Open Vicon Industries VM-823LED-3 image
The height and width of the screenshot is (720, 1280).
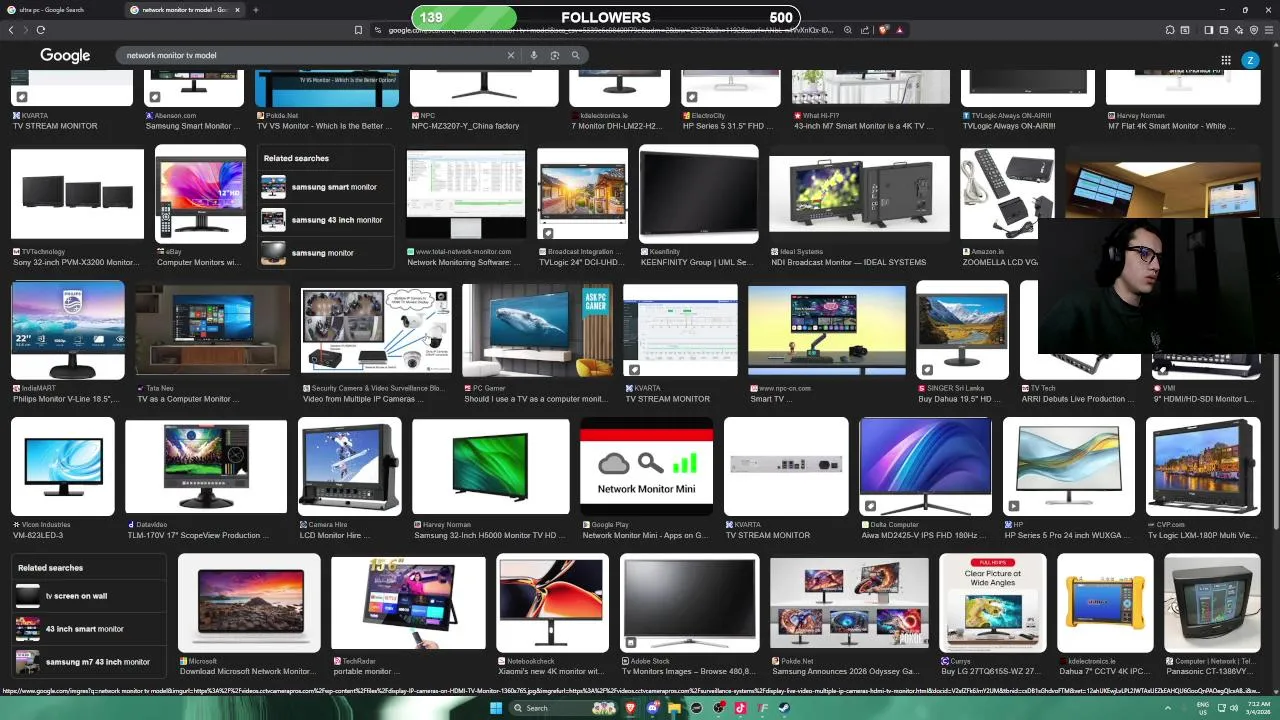pyautogui.click(x=63, y=466)
